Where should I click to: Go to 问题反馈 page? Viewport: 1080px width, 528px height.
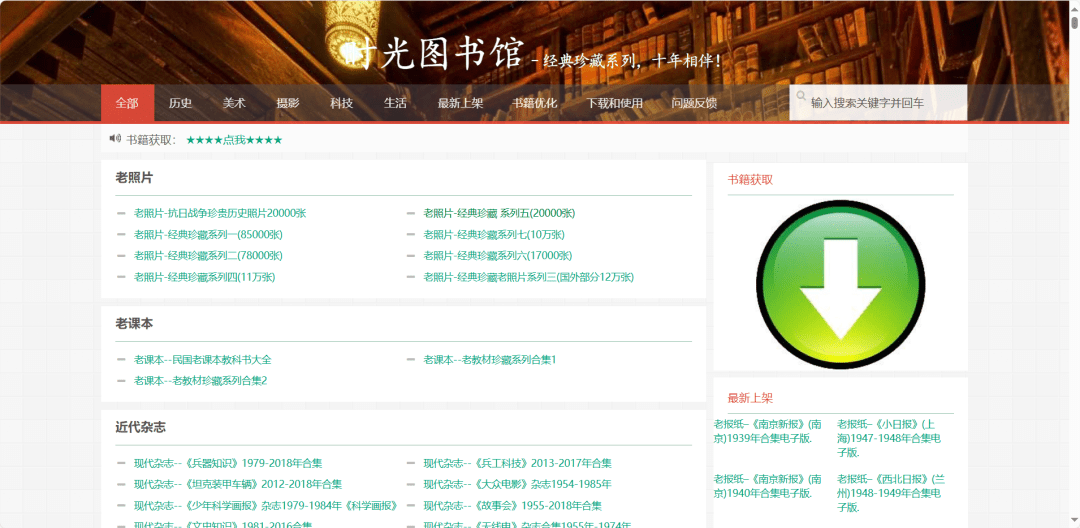tap(694, 103)
